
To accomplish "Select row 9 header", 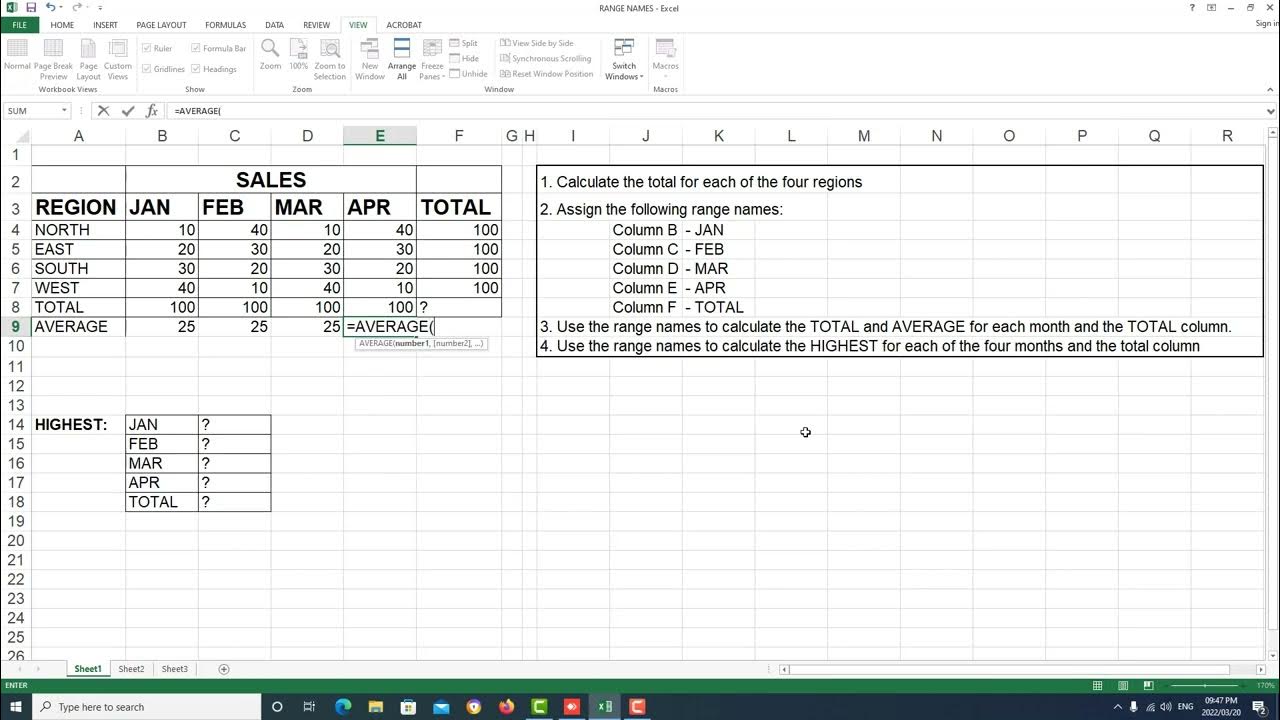I will pyautogui.click(x=15, y=326).
